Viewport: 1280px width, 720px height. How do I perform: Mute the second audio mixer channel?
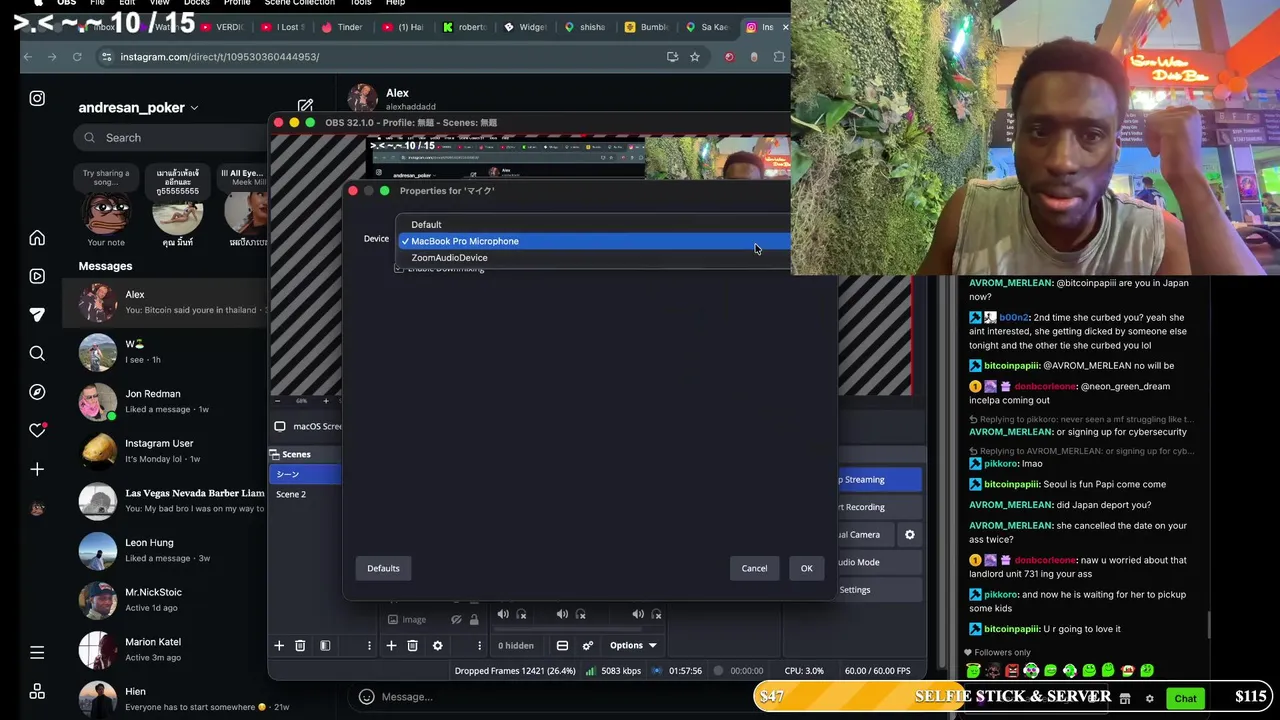tap(562, 614)
